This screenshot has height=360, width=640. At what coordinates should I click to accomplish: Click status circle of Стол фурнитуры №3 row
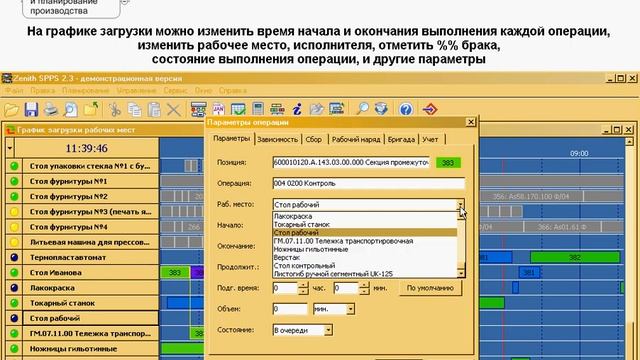tap(14, 211)
